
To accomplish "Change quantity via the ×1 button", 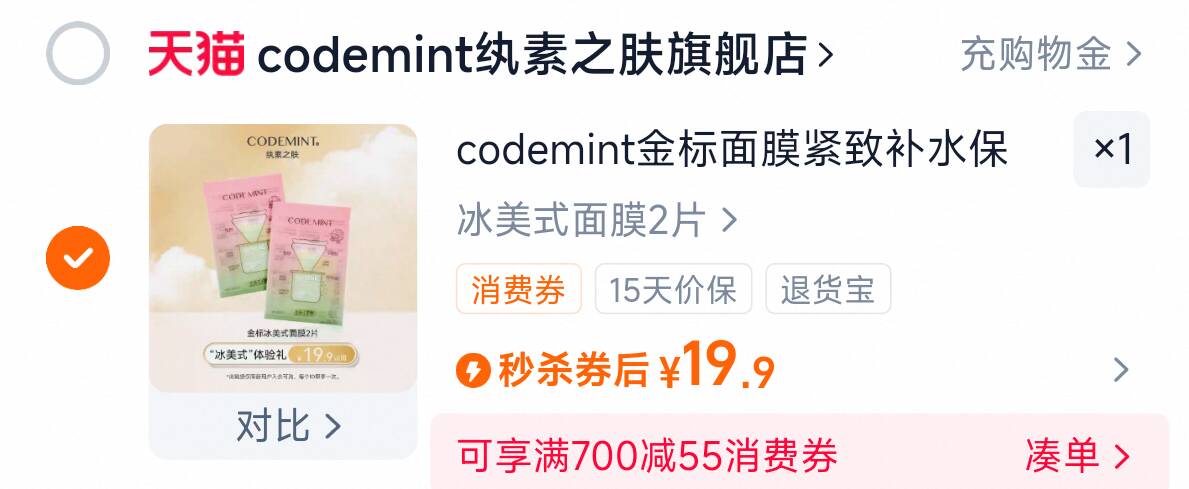I will coord(1112,149).
